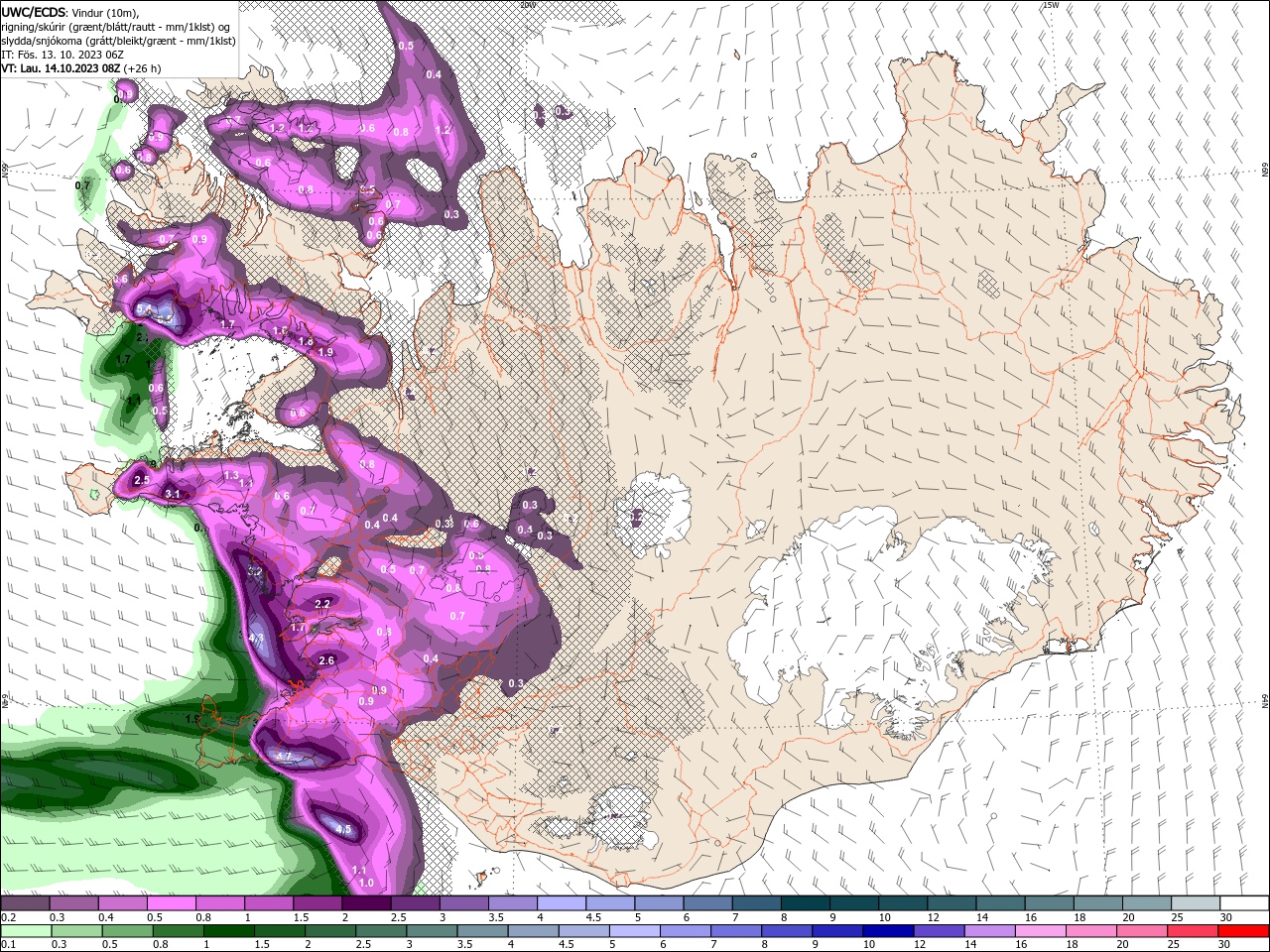Click the white 30 swatch in the snow legend
The height and width of the screenshot is (952, 1270).
click(x=1244, y=903)
